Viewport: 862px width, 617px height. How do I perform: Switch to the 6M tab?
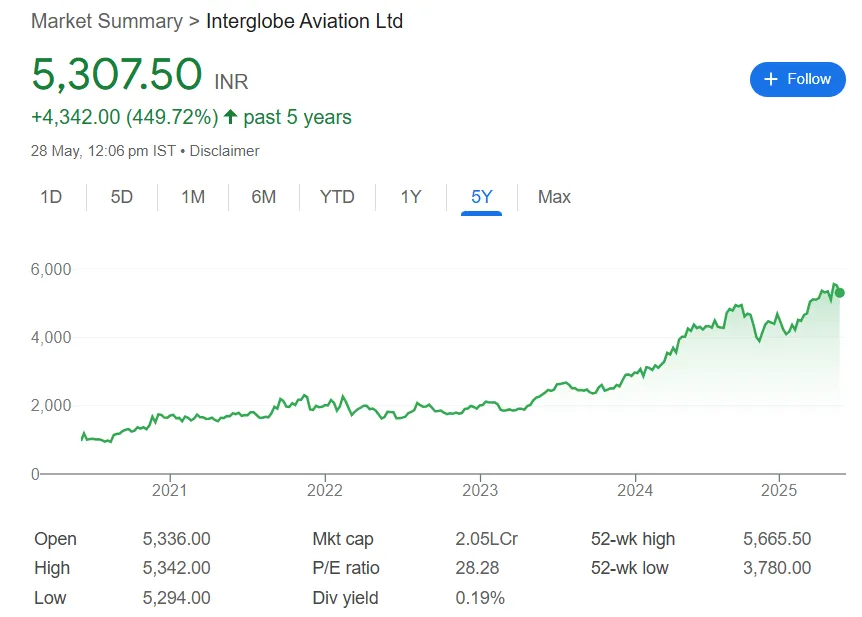[x=264, y=197]
